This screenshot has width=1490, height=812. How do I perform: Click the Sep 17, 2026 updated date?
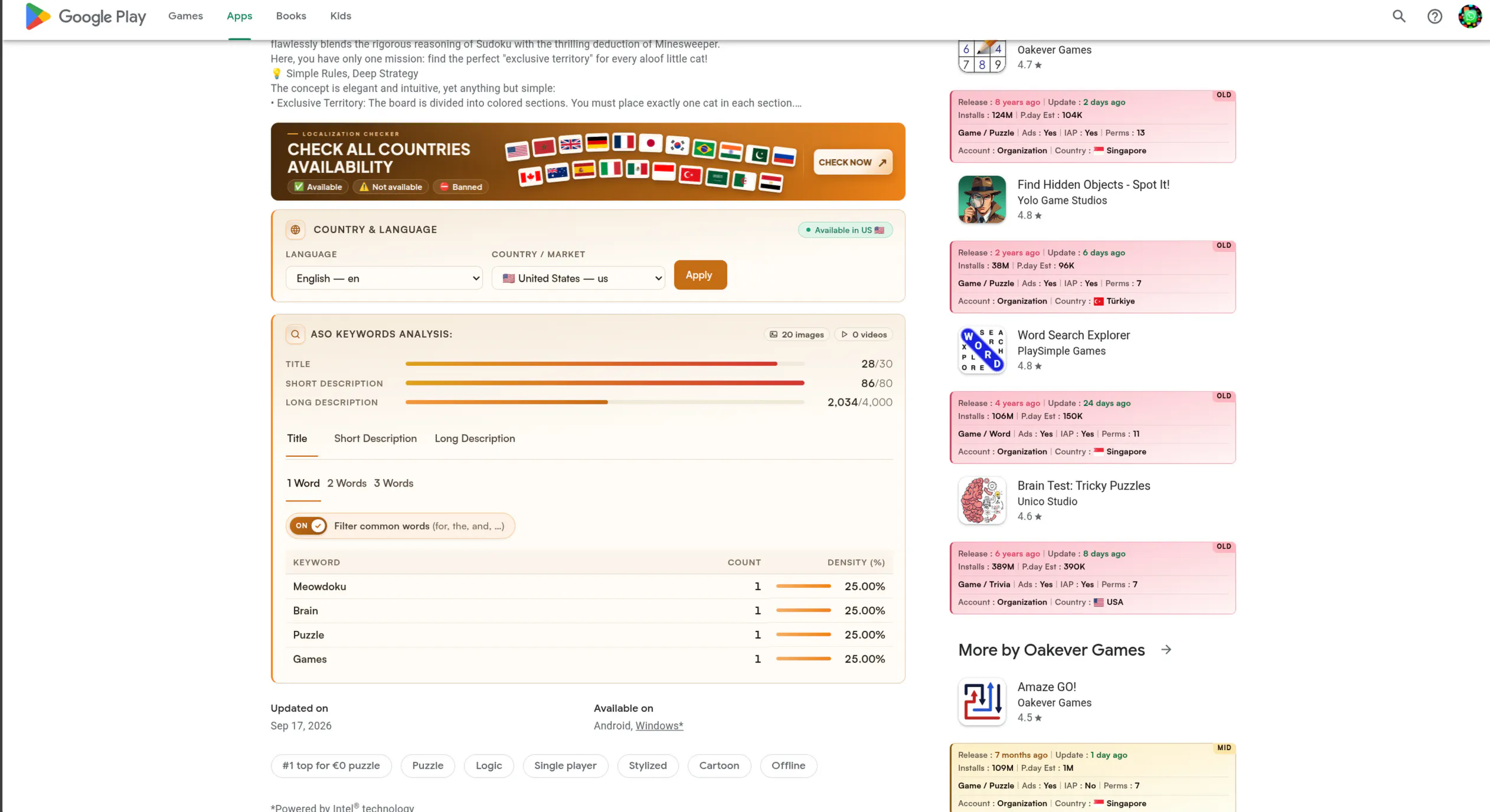coord(301,726)
